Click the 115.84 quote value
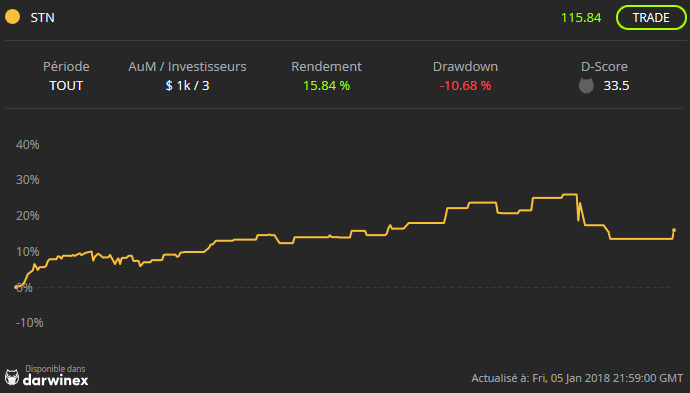Screen dimensions: 690x393 [x=581, y=18]
